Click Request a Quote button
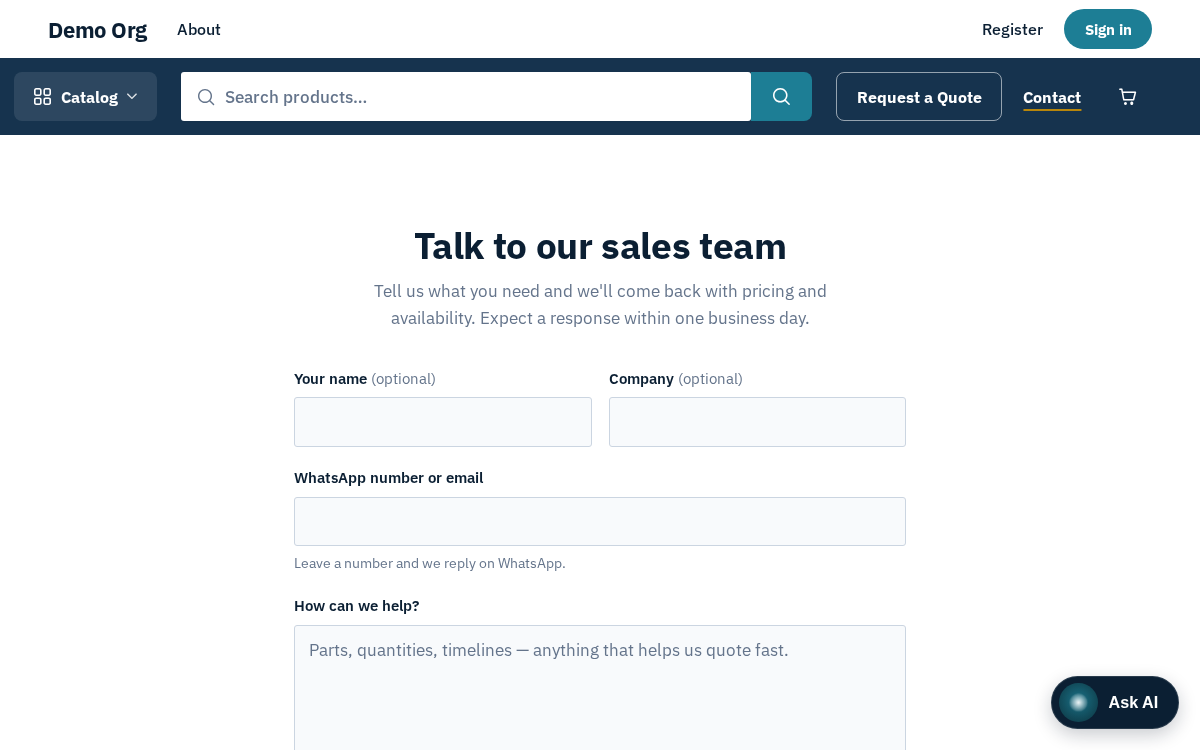The height and width of the screenshot is (750, 1200). [919, 97]
